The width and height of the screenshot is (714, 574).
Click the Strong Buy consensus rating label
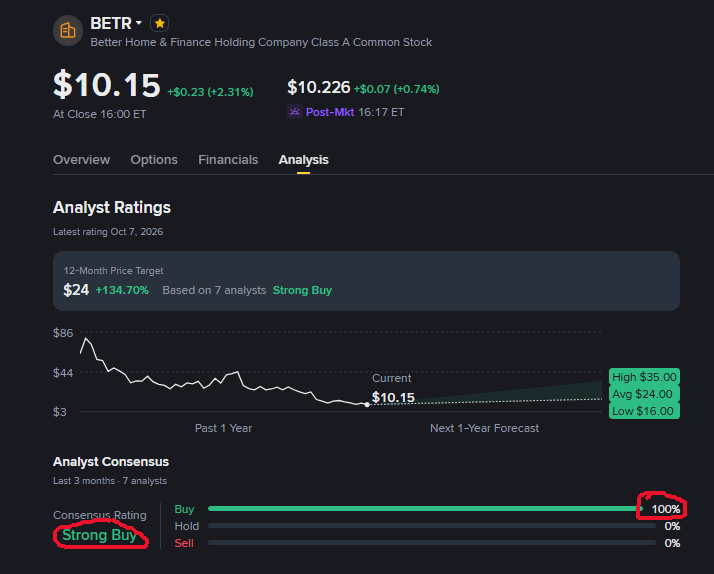pos(99,535)
